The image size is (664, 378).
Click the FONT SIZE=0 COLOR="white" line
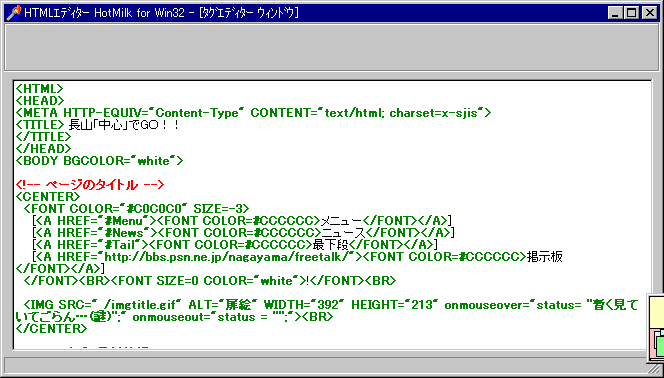pyautogui.click(x=210, y=281)
